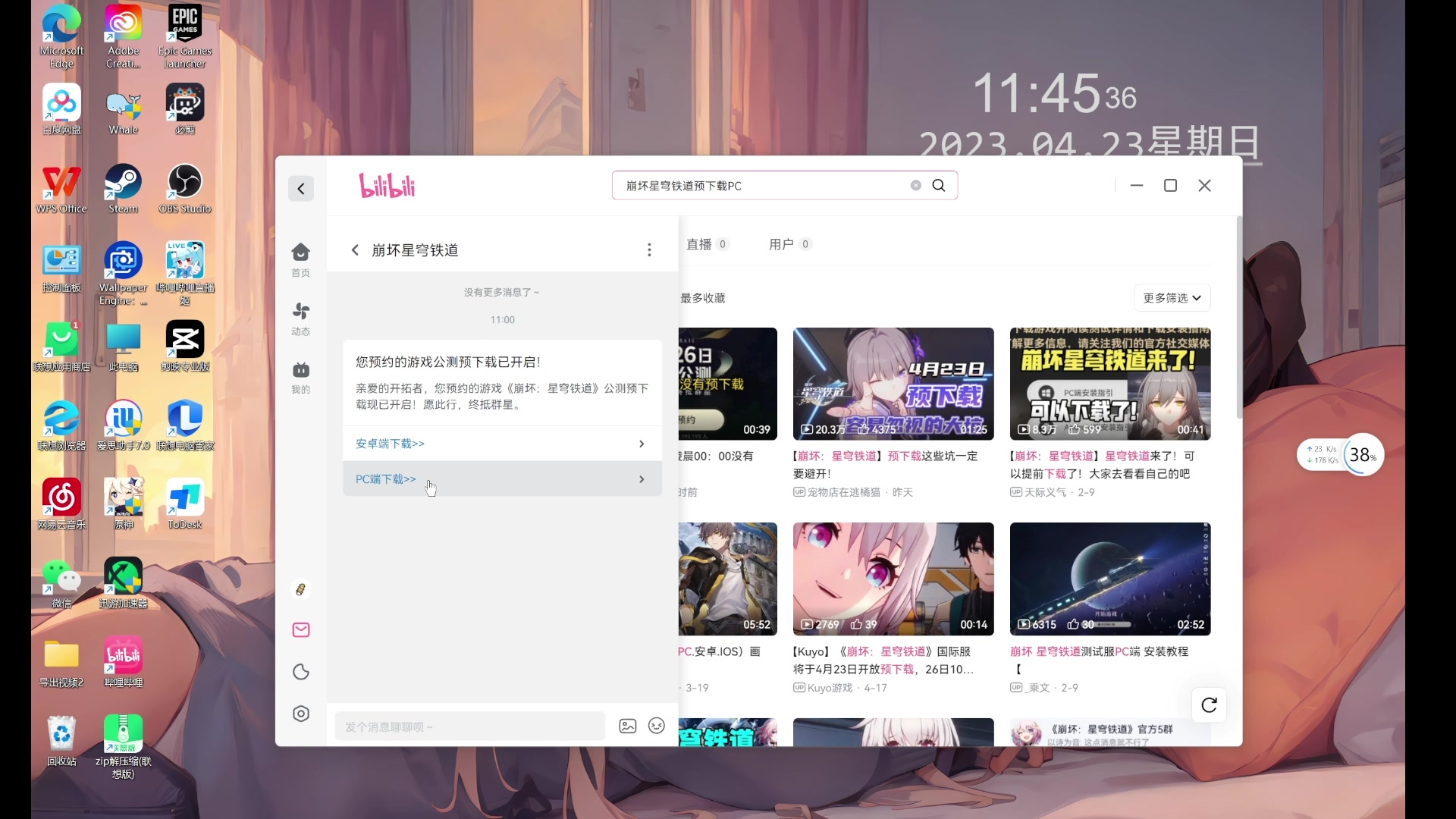Click the refresh button over the results

(x=1209, y=705)
